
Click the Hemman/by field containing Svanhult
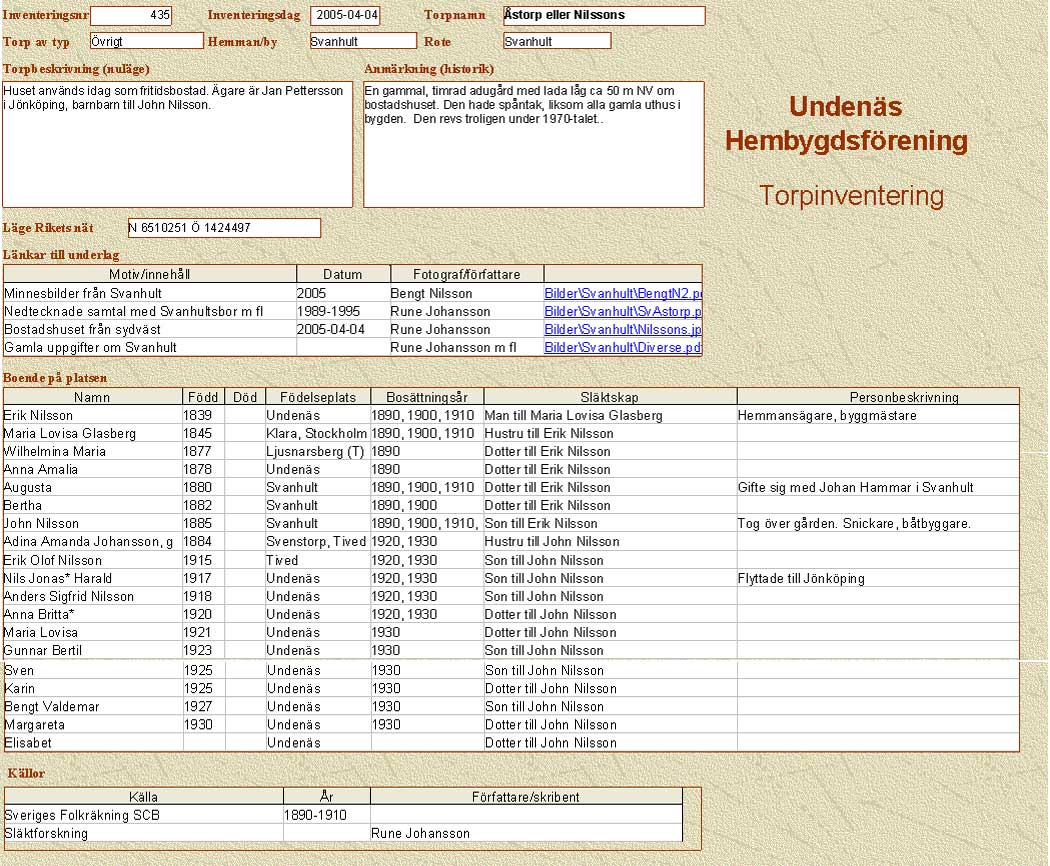pyautogui.click(x=362, y=41)
